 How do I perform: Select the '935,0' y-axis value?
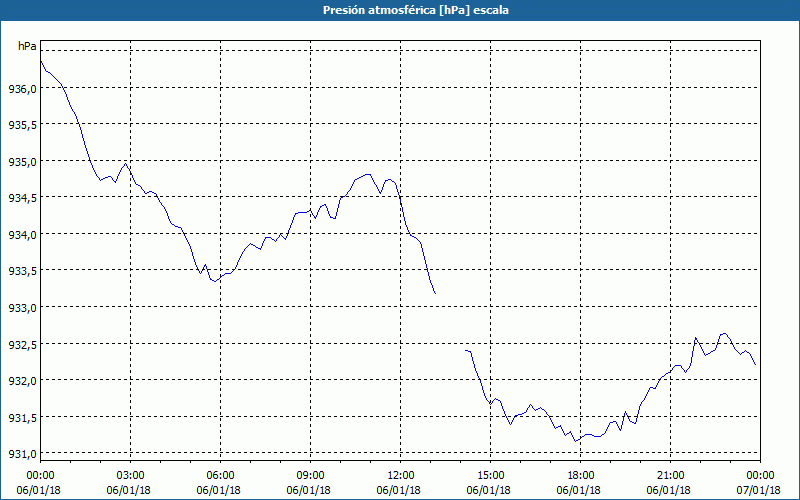(22, 161)
